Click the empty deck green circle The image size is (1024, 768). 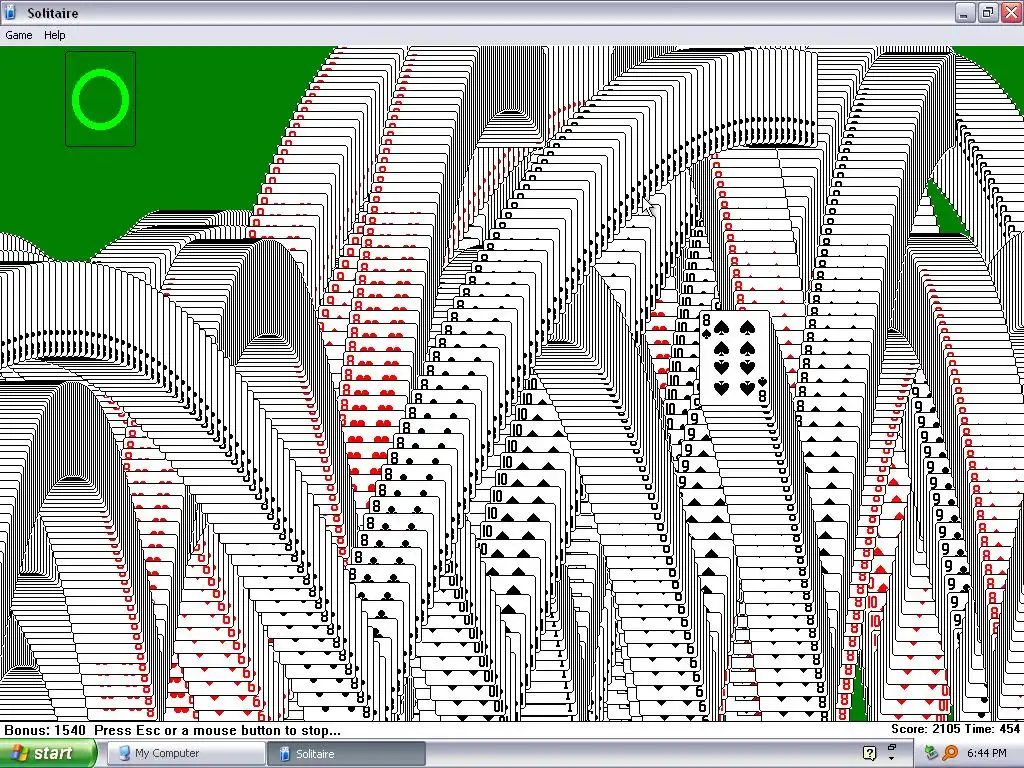pos(101,99)
